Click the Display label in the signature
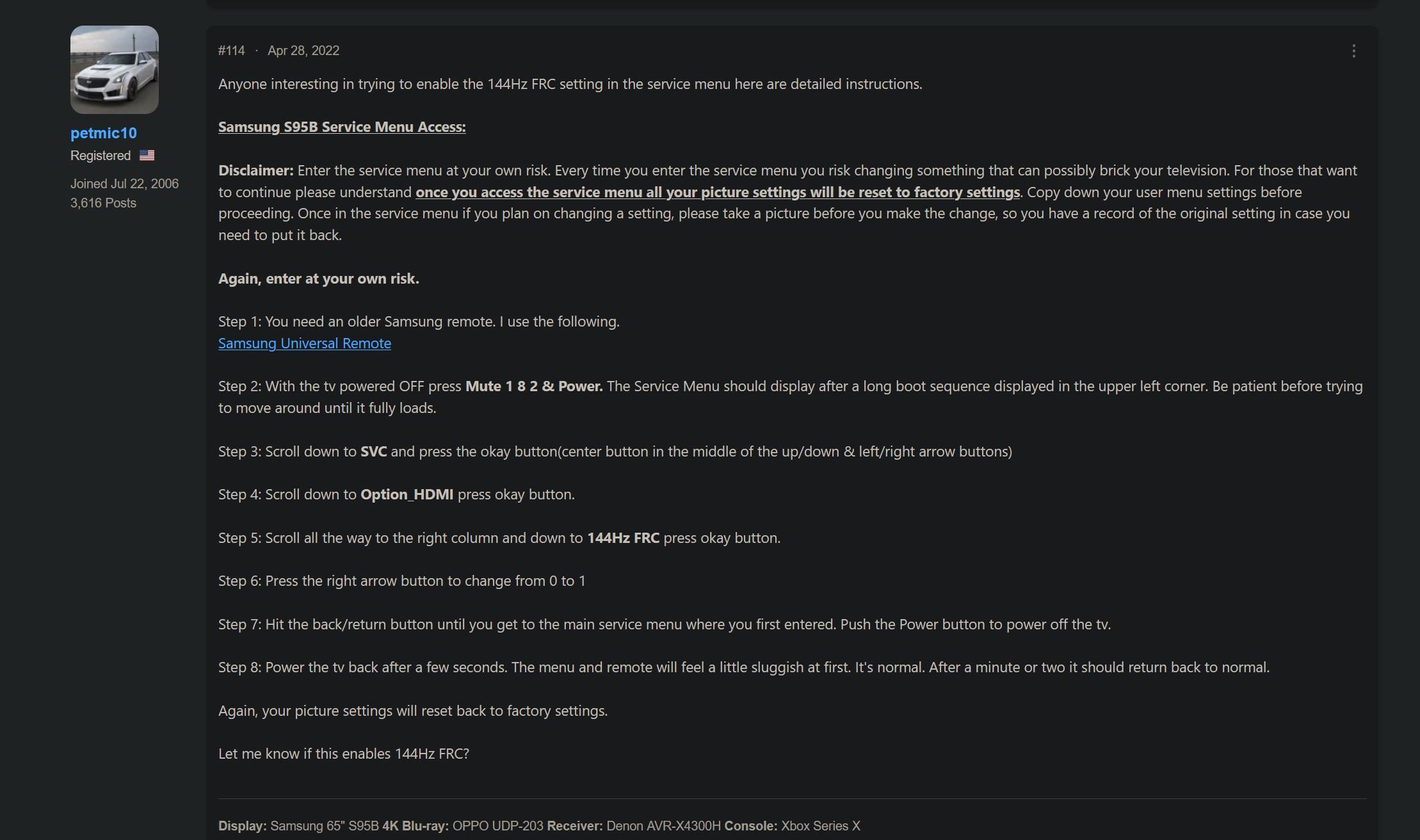1420x840 pixels. [x=243, y=826]
